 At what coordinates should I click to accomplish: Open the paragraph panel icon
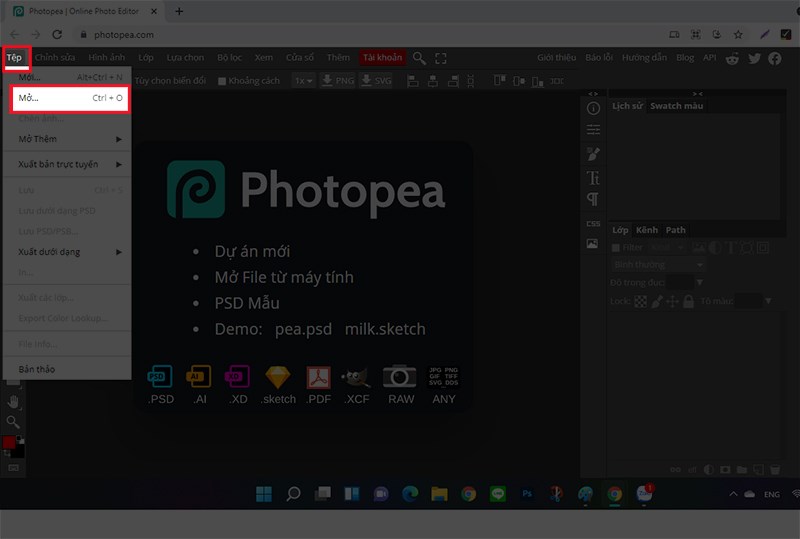(593, 200)
